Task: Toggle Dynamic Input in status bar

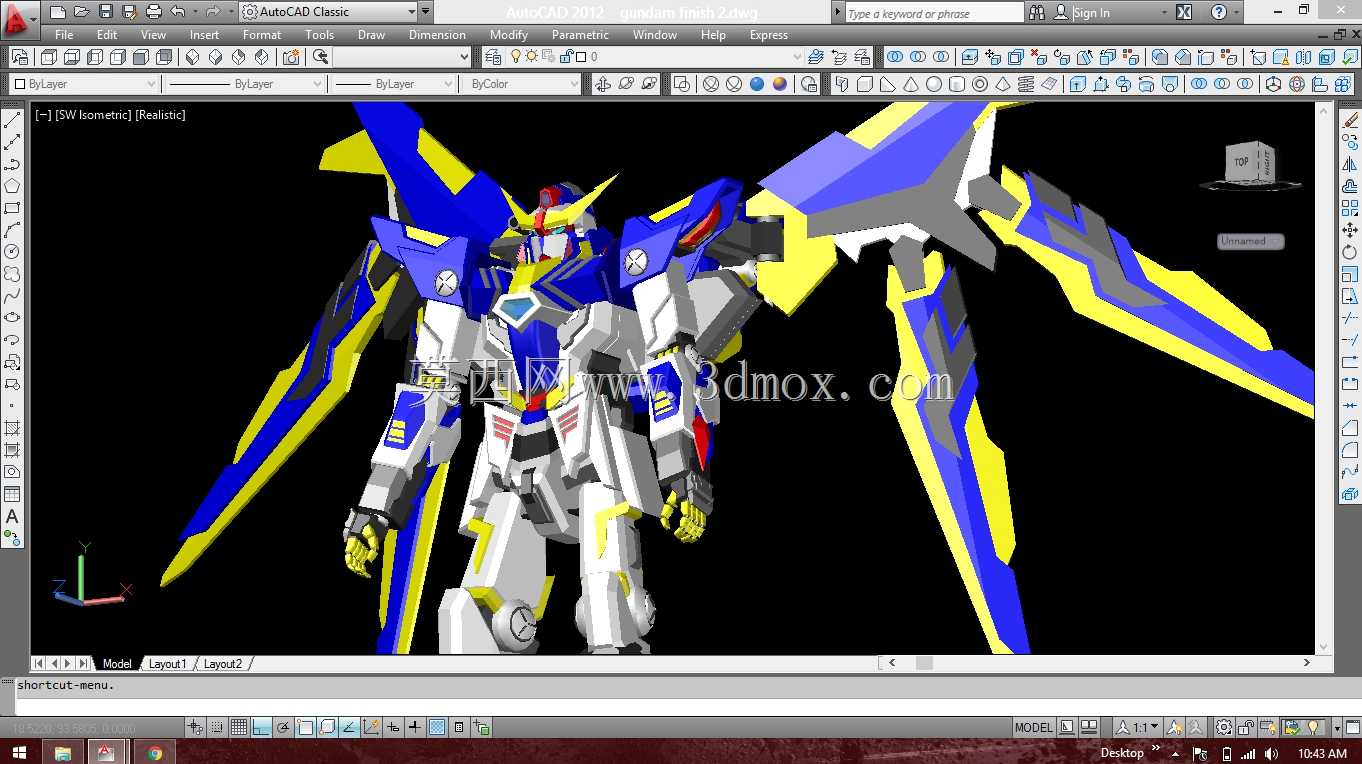Action: 393,727
